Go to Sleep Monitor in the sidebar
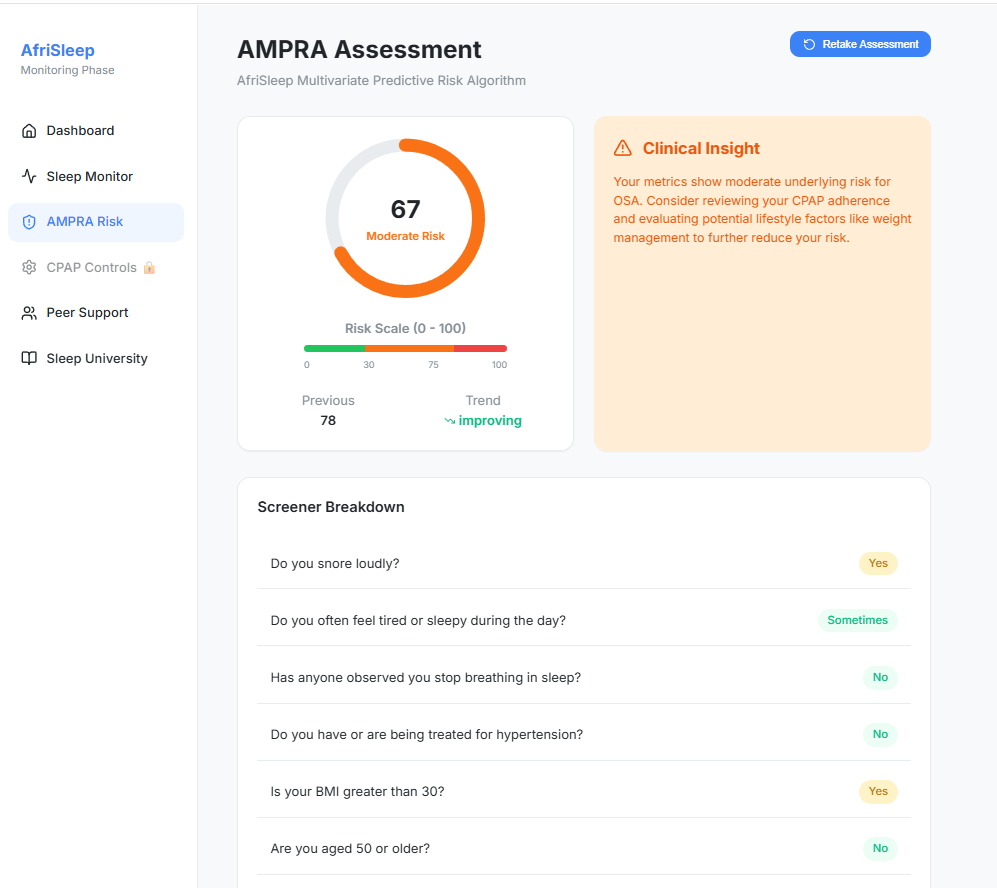This screenshot has height=888, width=997. 96,176
